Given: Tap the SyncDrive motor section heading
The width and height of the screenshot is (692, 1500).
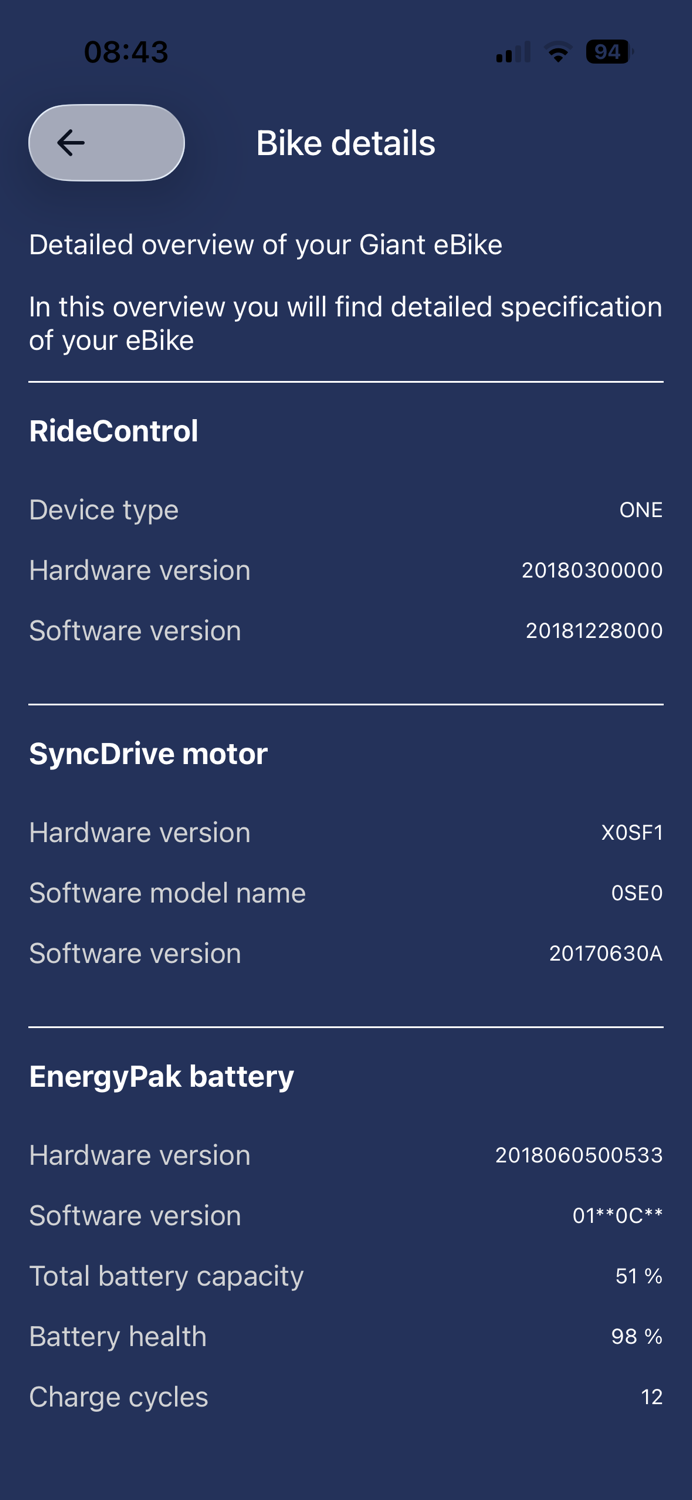Looking at the screenshot, I should (148, 753).
